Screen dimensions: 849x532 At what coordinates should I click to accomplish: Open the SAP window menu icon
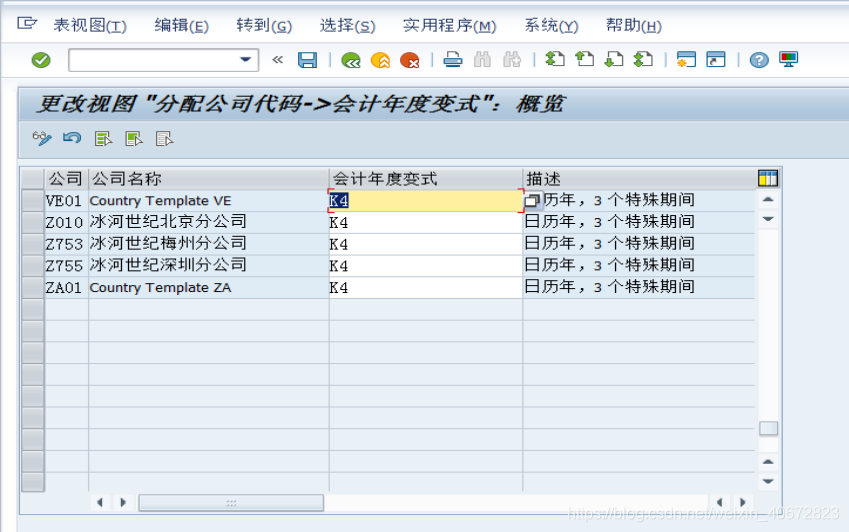tap(27, 24)
